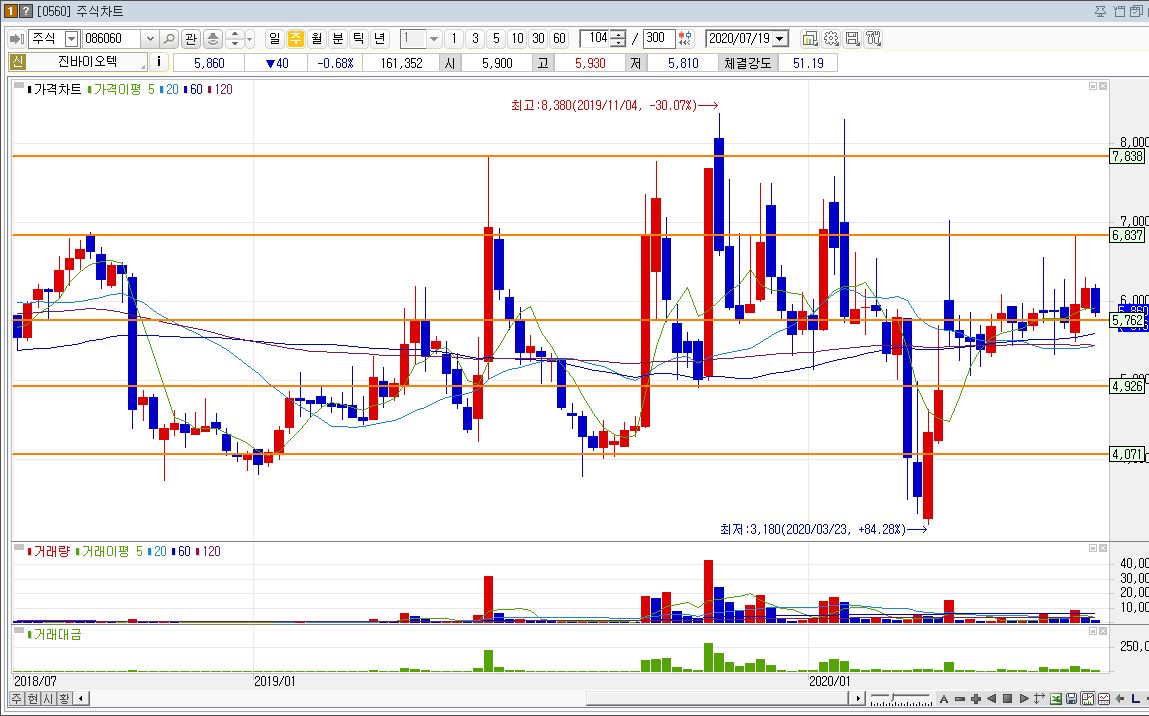Screen dimensions: 1149x716
Task: Choose the 10 interval button
Action: [517, 38]
